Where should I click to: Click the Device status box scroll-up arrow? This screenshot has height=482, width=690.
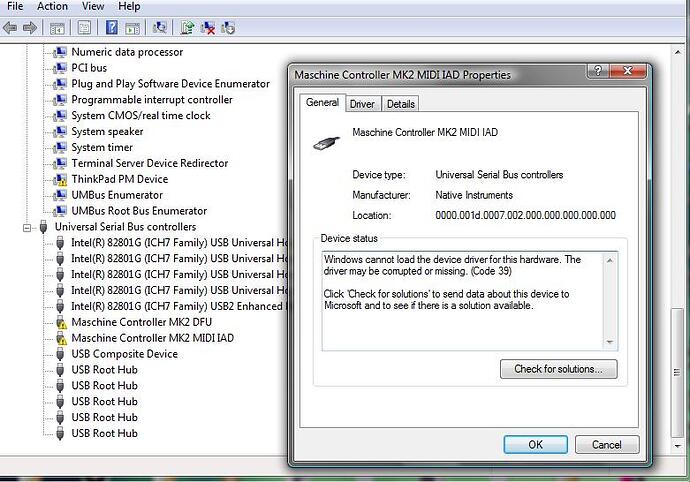(610, 261)
